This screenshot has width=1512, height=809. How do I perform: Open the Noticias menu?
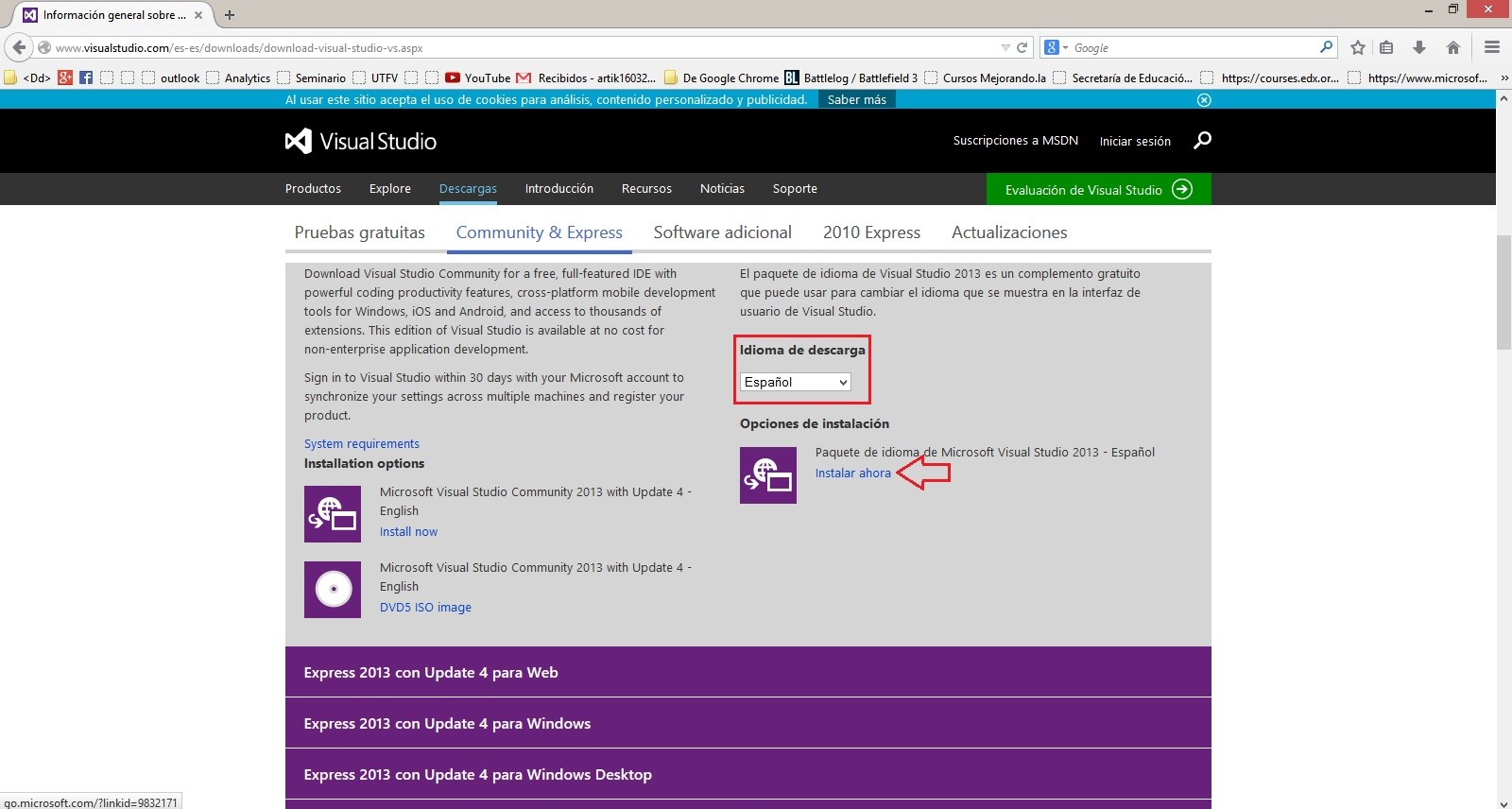722,189
